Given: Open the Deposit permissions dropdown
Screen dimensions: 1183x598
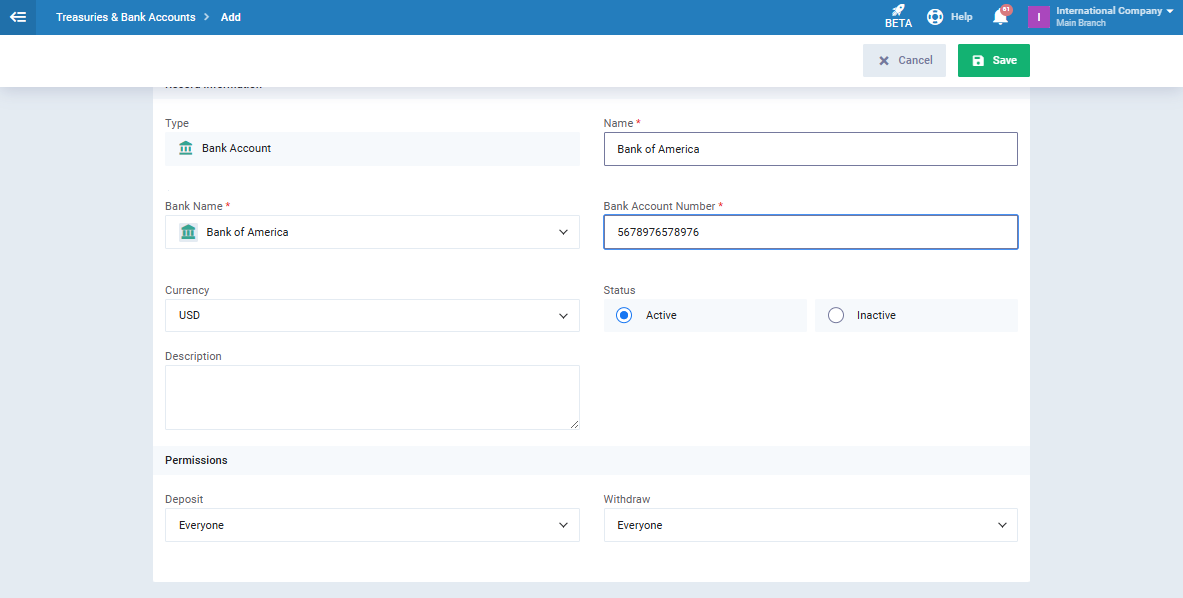Looking at the screenshot, I should [x=372, y=525].
